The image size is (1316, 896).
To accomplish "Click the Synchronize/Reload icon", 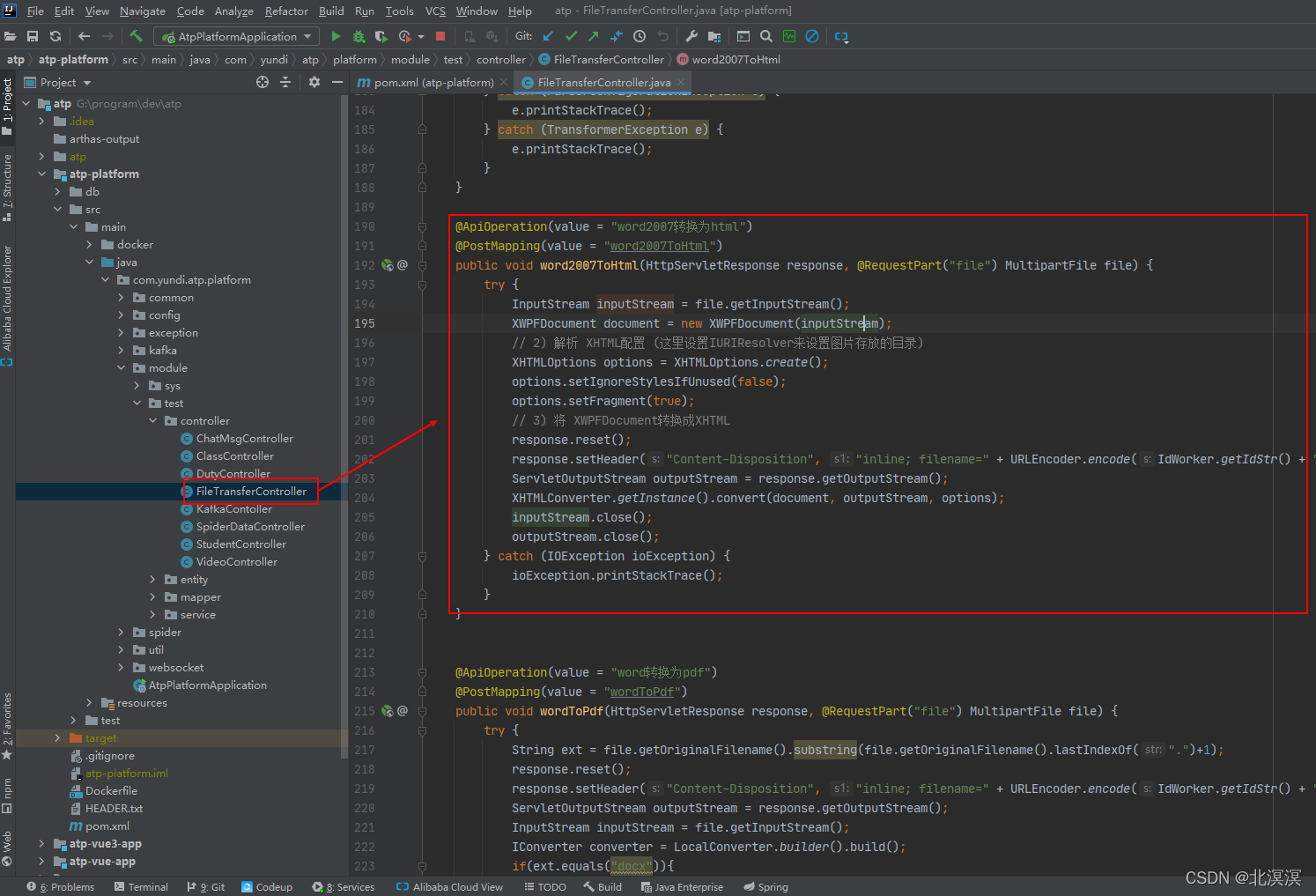I will [x=55, y=36].
